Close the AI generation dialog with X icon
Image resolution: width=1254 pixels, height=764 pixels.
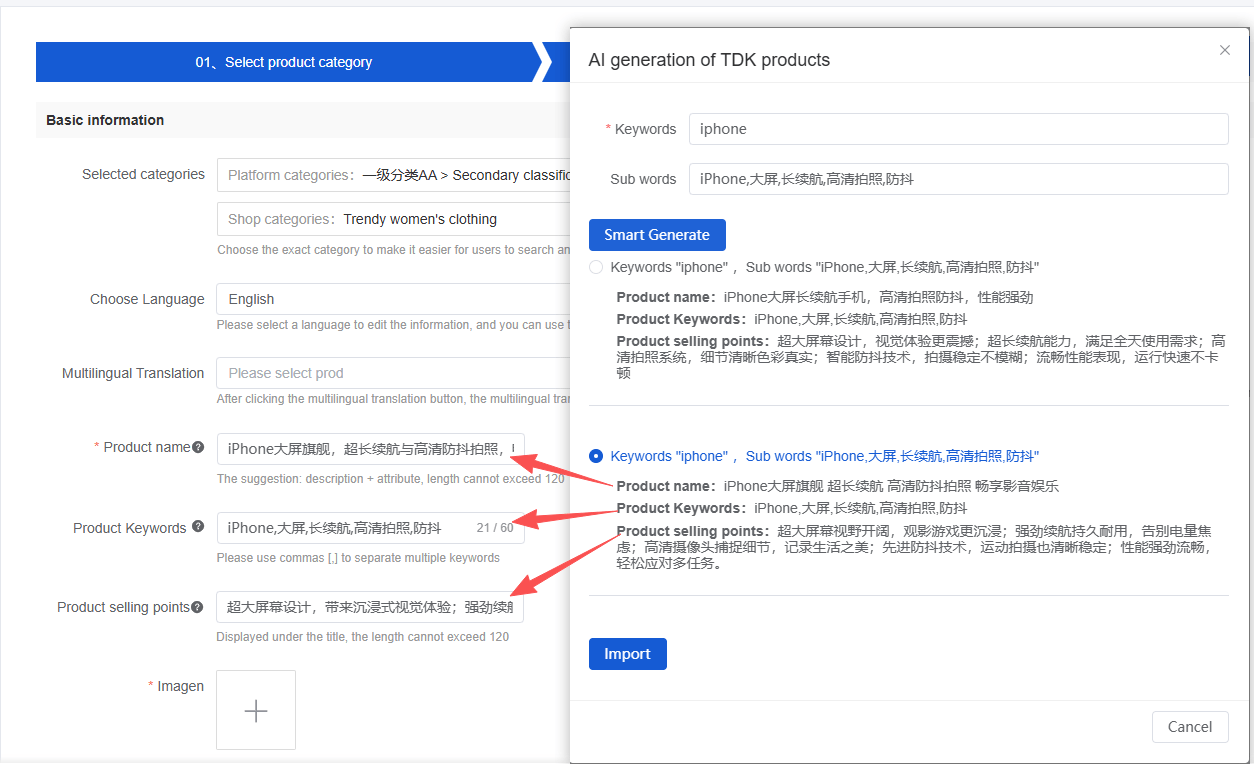point(1224,50)
